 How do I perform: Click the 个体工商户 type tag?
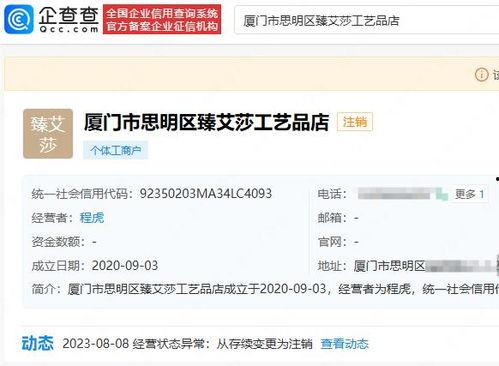(115, 150)
